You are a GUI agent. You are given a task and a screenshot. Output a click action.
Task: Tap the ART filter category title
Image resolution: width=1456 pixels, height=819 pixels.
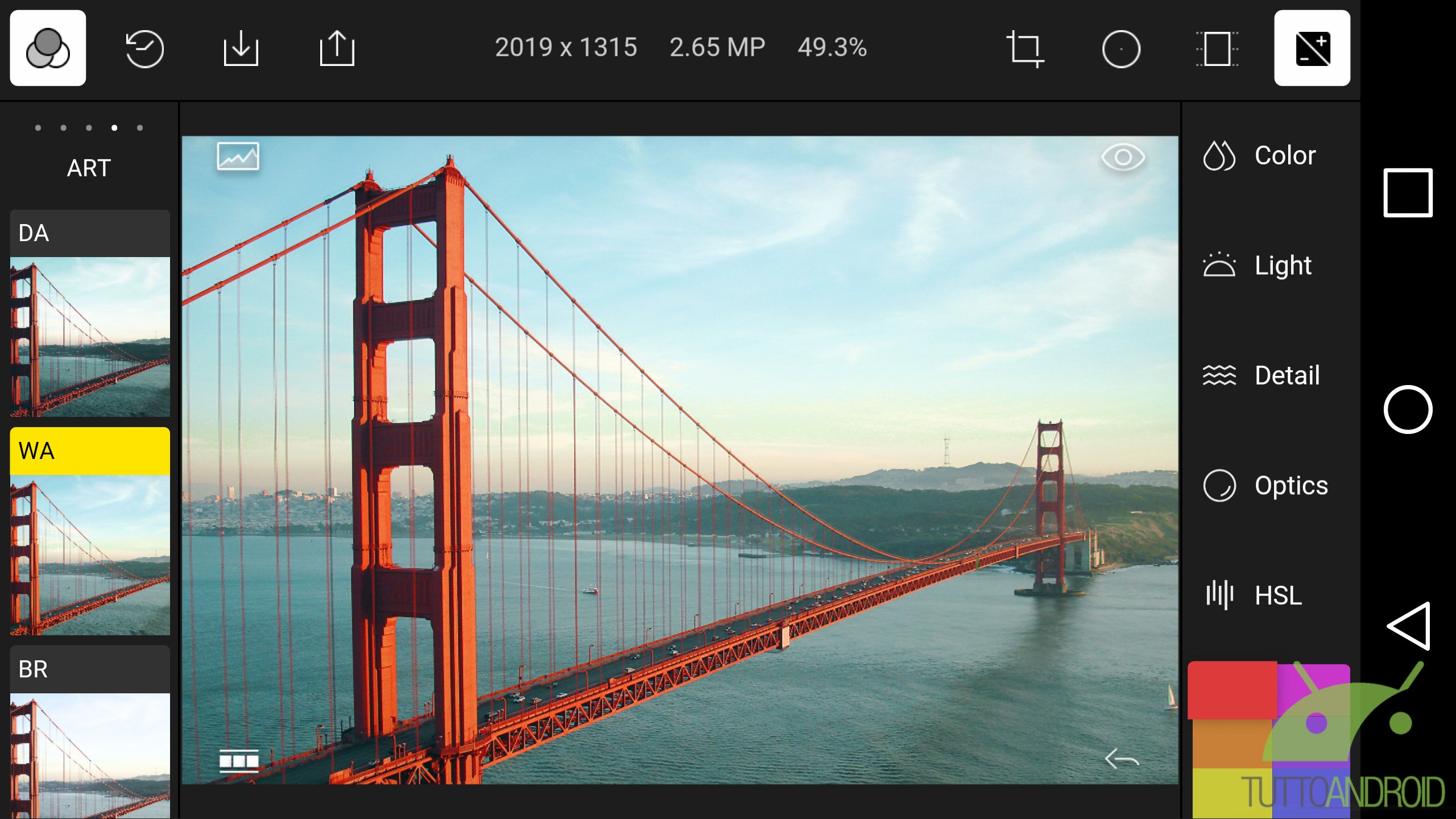(x=89, y=168)
